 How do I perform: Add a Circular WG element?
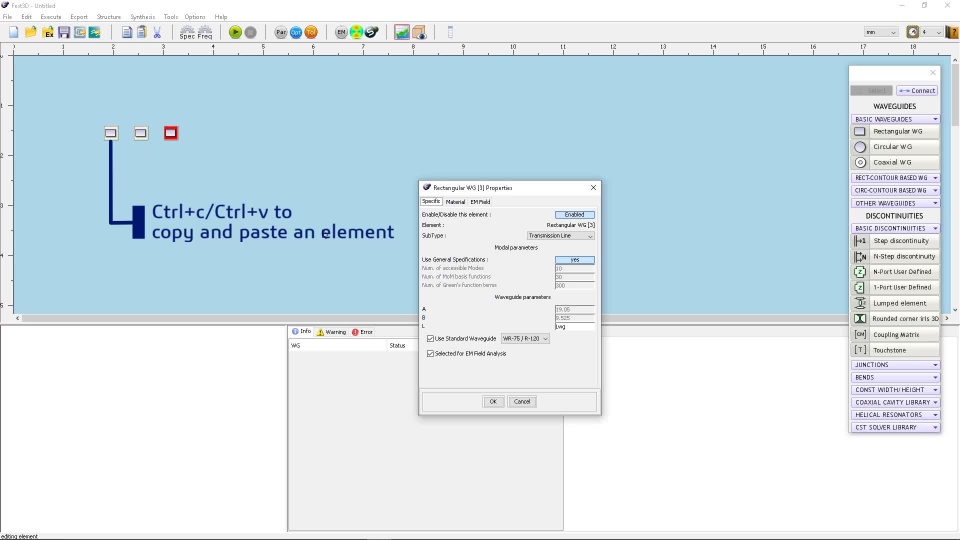[x=895, y=147]
